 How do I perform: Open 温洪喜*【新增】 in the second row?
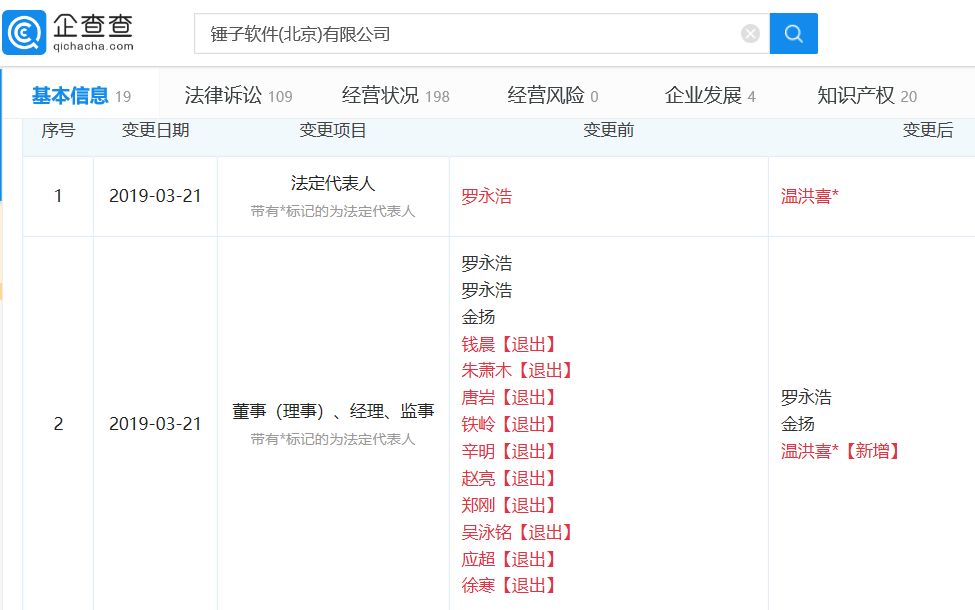pos(840,451)
